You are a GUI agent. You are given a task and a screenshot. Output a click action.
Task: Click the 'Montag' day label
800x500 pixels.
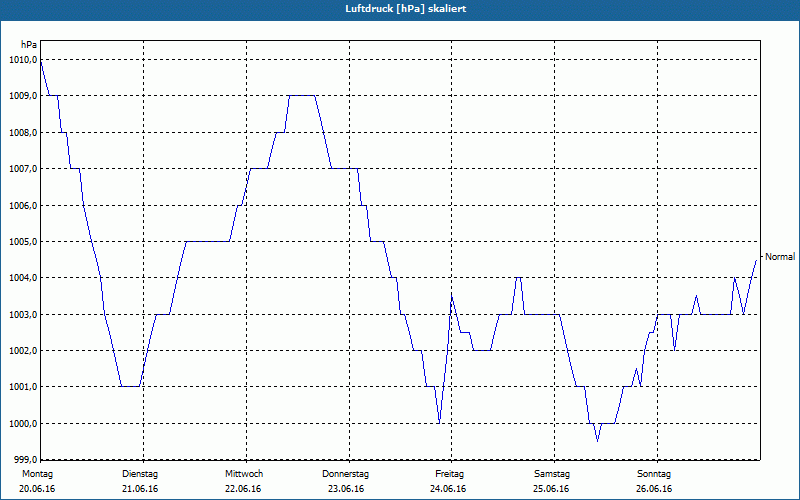pos(37,474)
